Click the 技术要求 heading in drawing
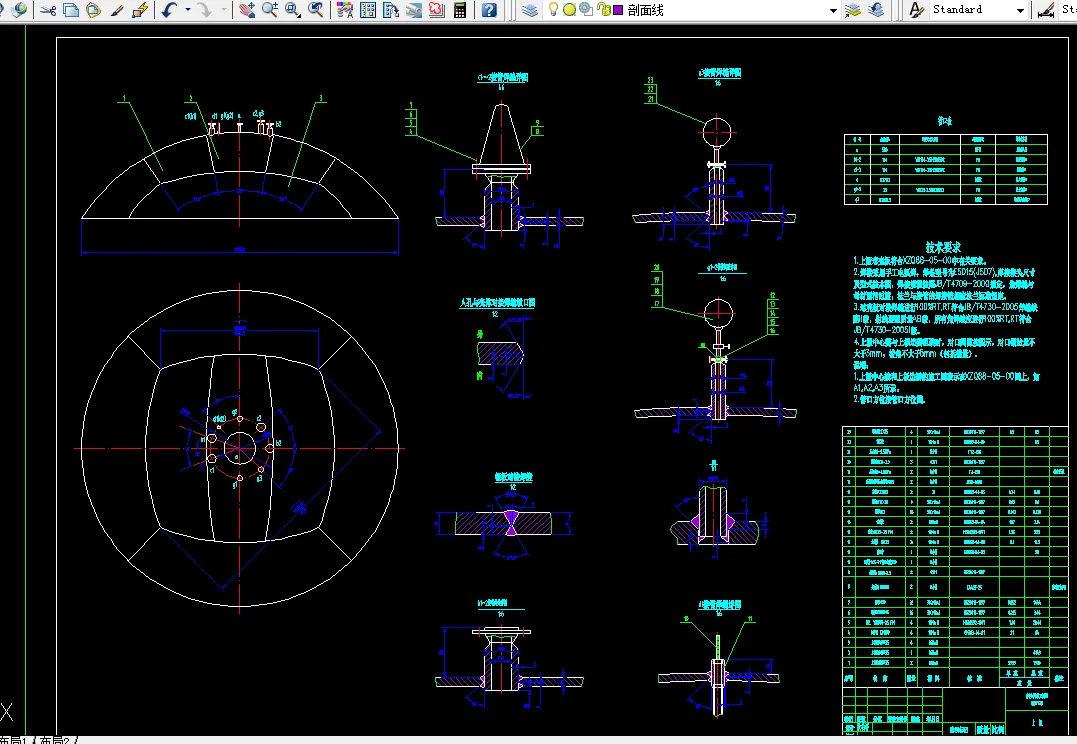The width and height of the screenshot is (1077, 744). (x=942, y=247)
